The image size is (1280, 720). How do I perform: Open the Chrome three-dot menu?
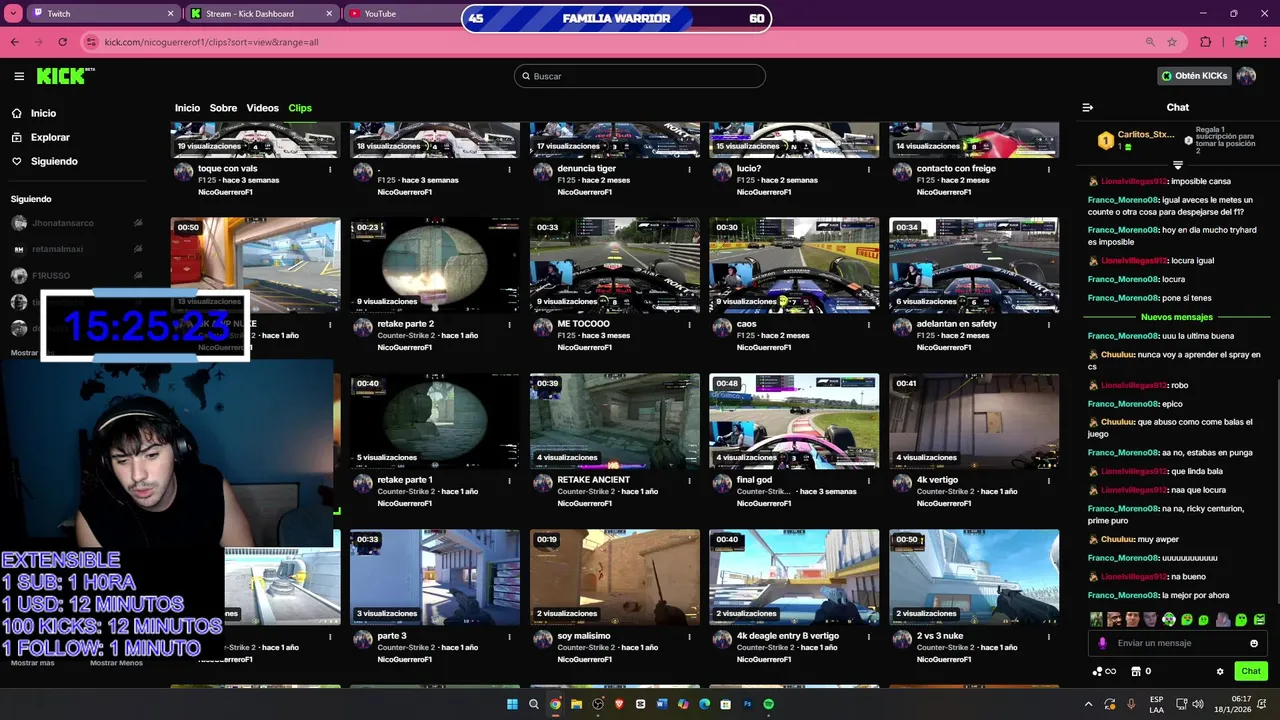pos(1266,42)
